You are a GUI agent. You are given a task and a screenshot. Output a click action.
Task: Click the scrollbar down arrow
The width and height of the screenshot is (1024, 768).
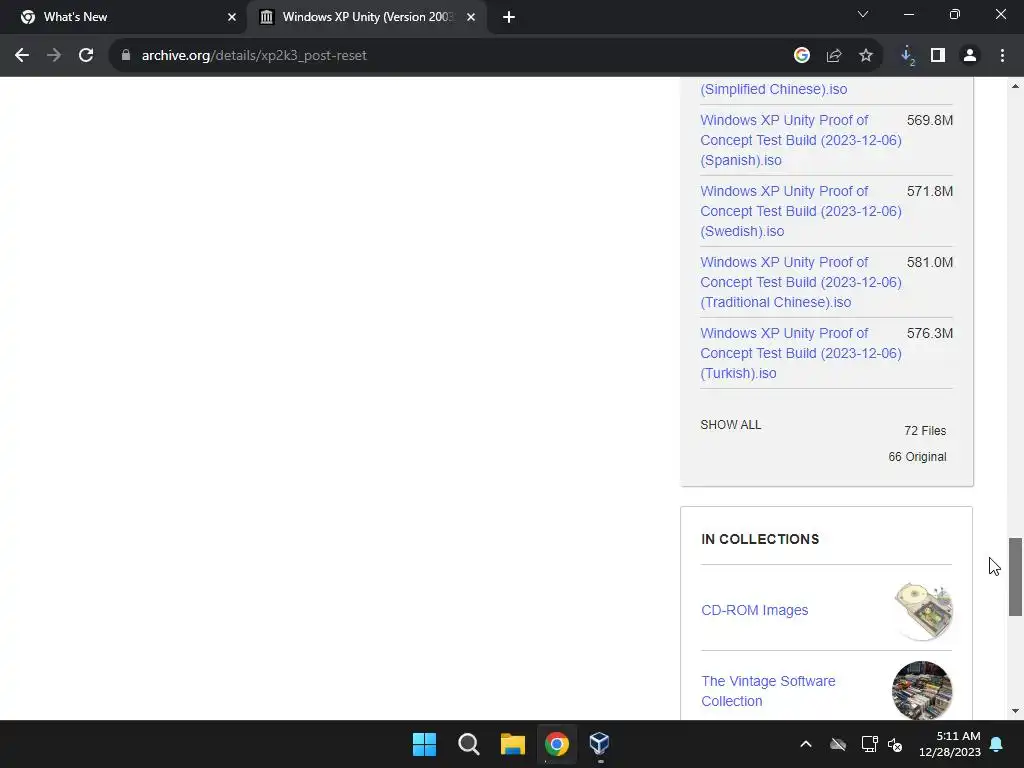tap(1015, 711)
